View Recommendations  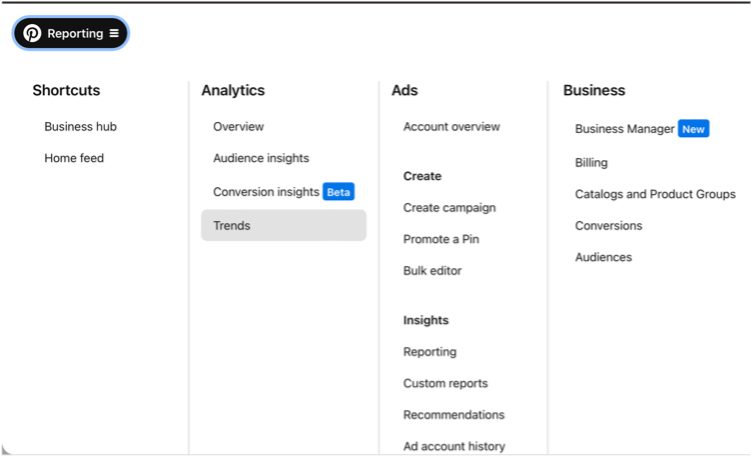tap(453, 415)
